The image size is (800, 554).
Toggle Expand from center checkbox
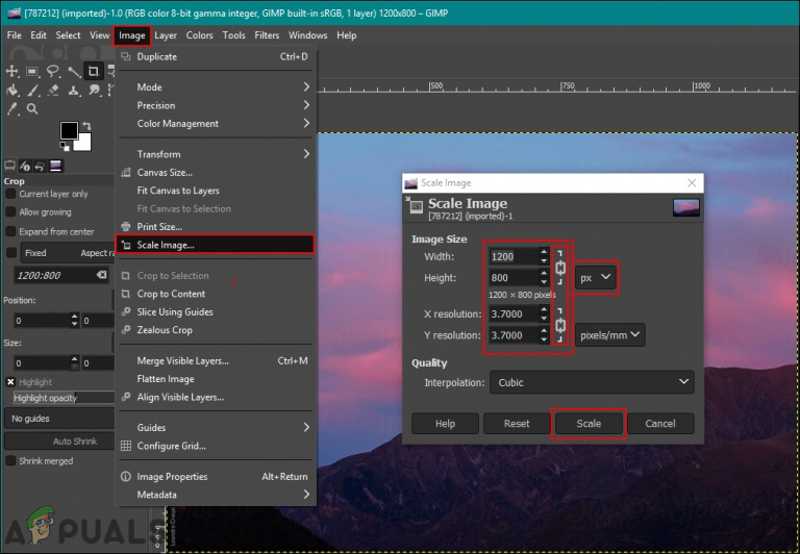pyautogui.click(x=11, y=230)
